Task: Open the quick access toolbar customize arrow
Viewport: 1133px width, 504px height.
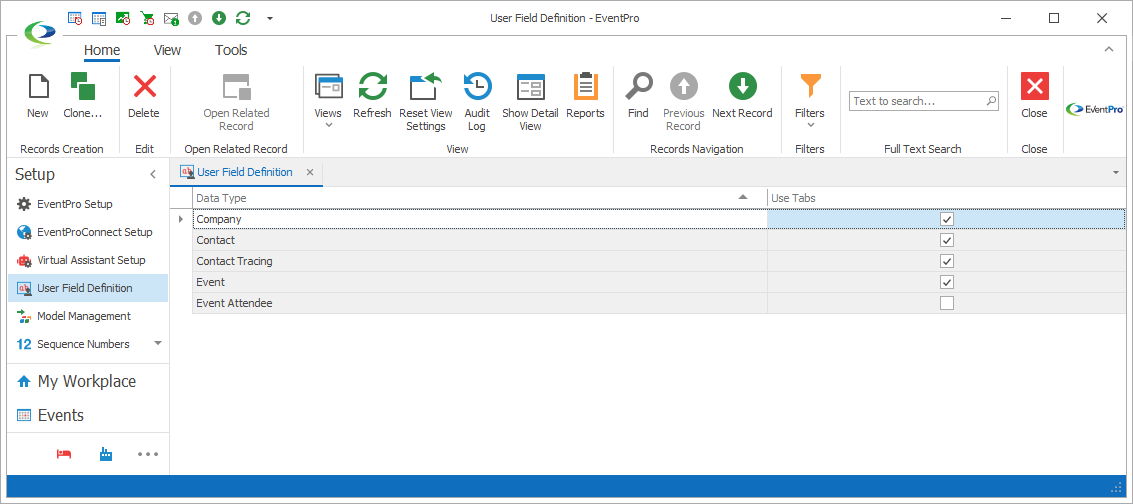Action: click(270, 19)
